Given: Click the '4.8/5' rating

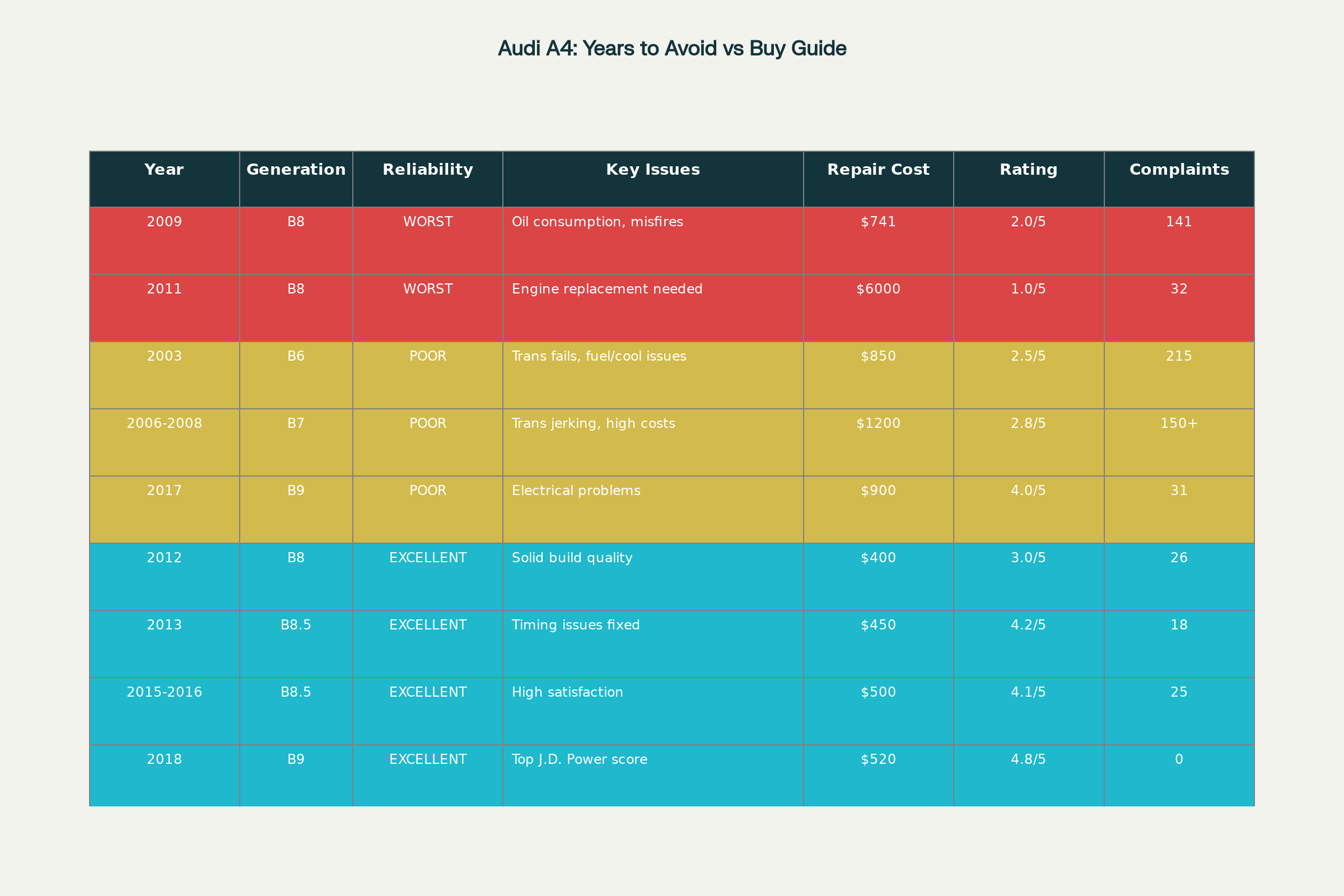Looking at the screenshot, I should coord(1029,759).
